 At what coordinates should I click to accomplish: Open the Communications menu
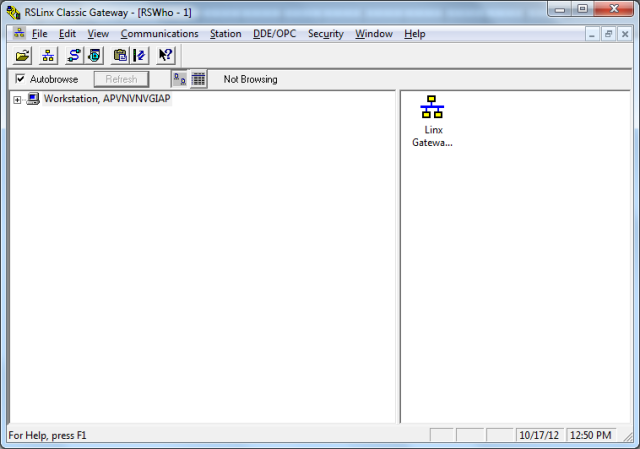(159, 34)
